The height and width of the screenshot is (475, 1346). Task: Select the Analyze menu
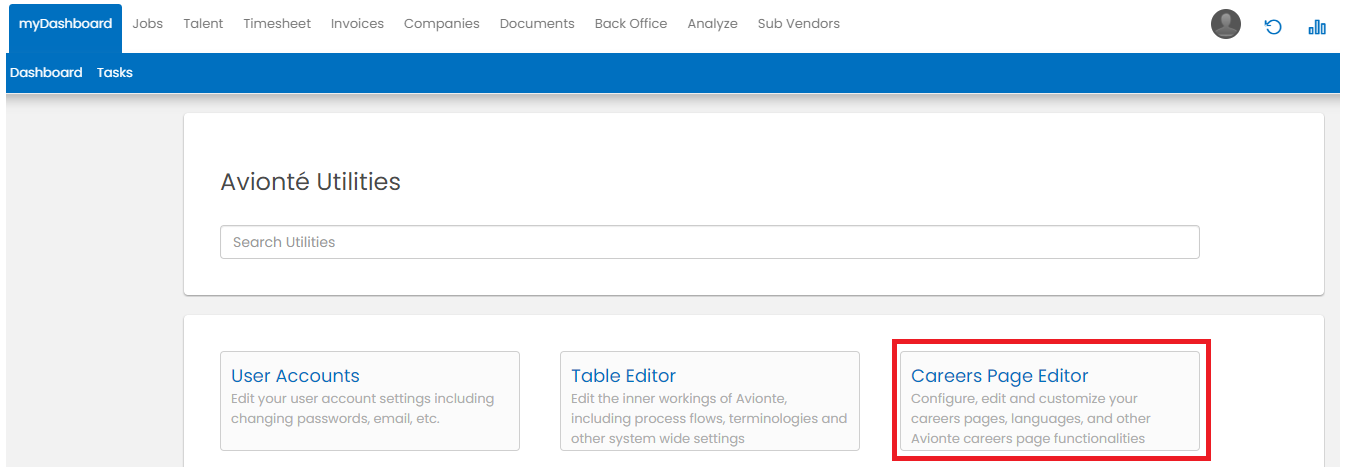(712, 23)
